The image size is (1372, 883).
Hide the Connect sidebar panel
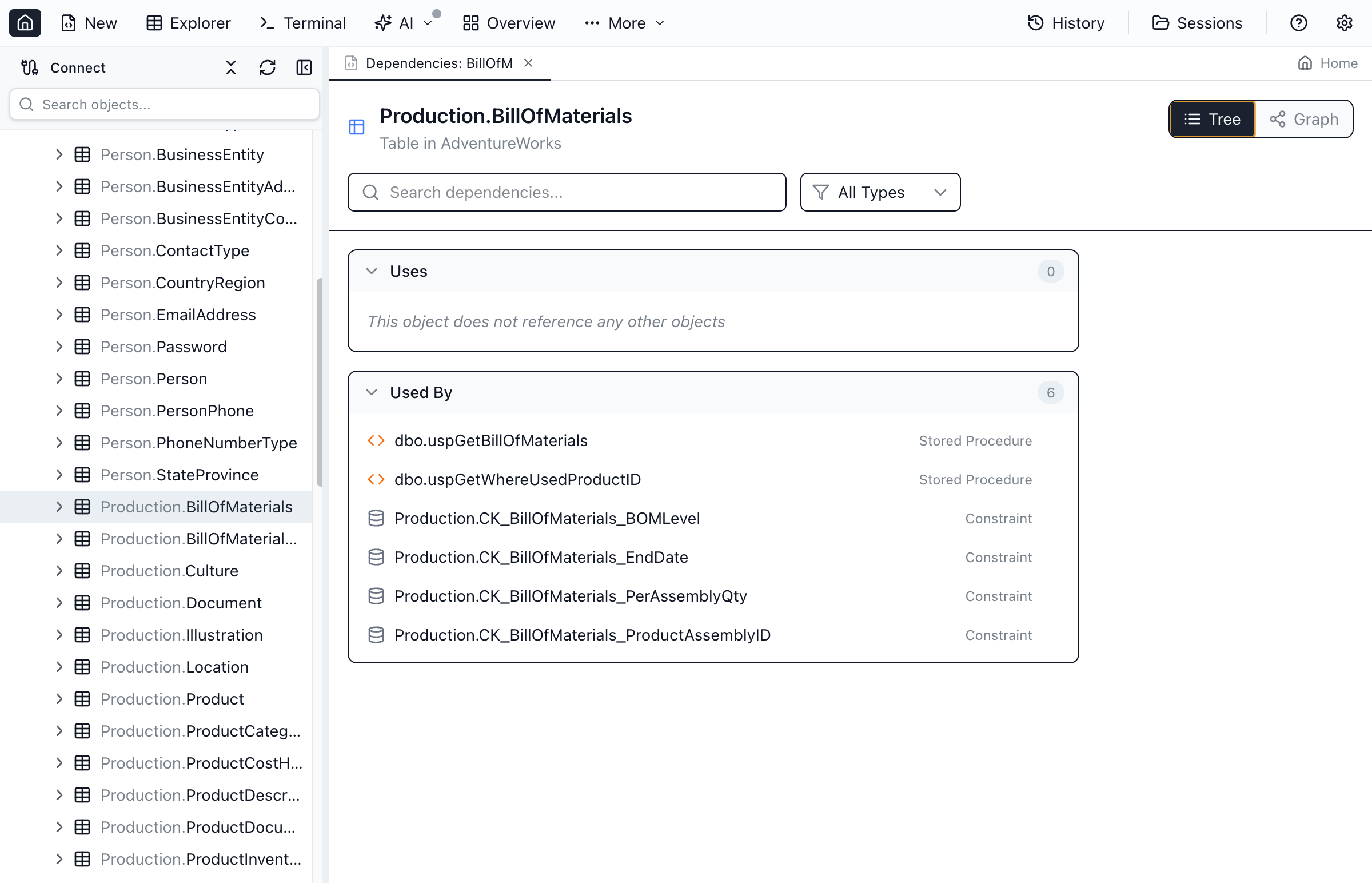click(304, 67)
